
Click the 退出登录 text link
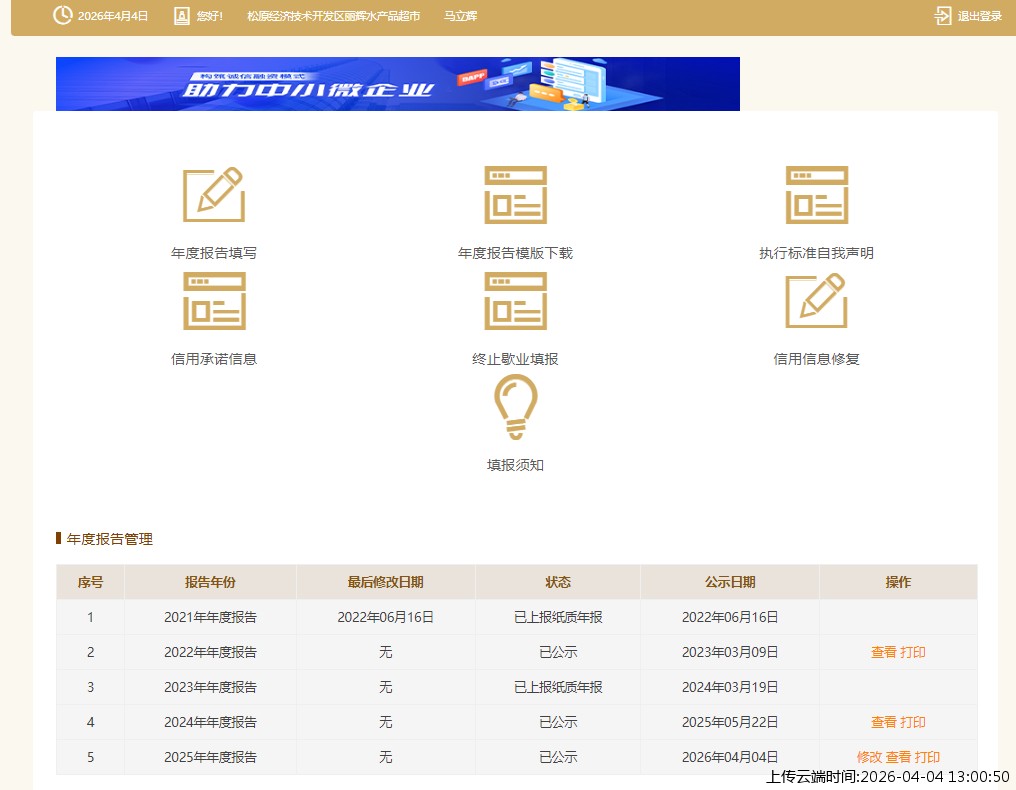coord(979,16)
